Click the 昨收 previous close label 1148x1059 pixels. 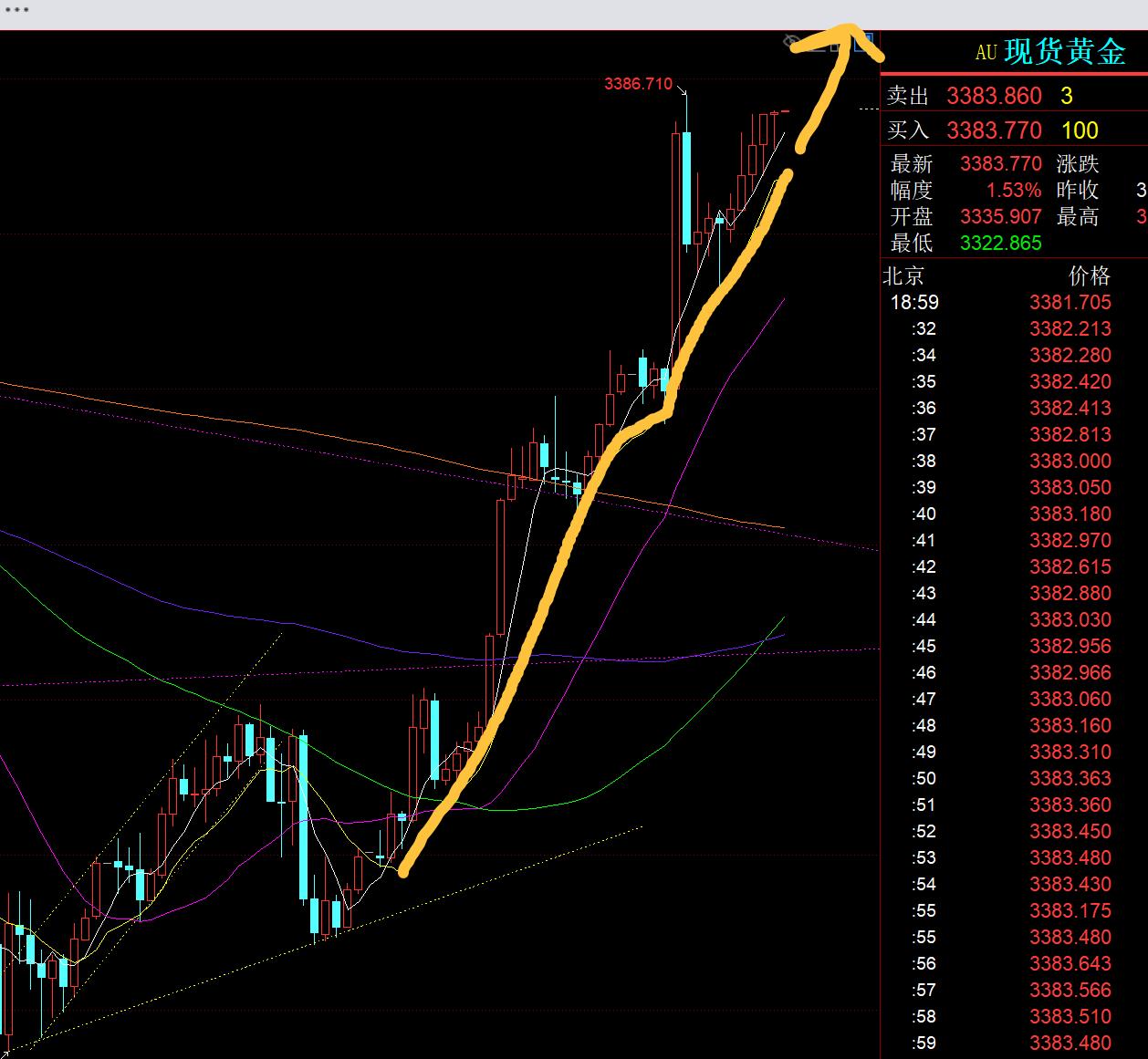tap(1077, 191)
